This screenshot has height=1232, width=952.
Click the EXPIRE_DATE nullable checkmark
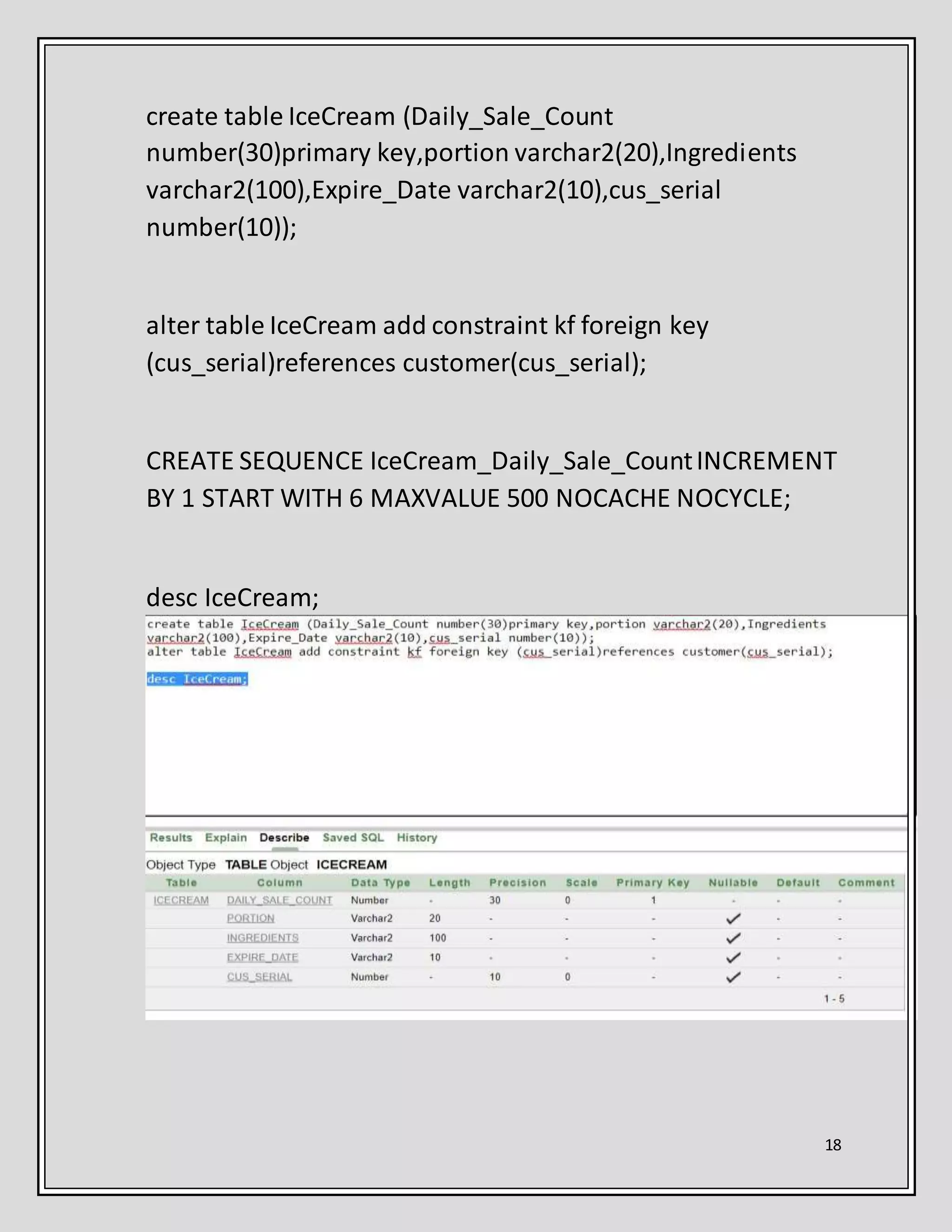click(x=733, y=957)
